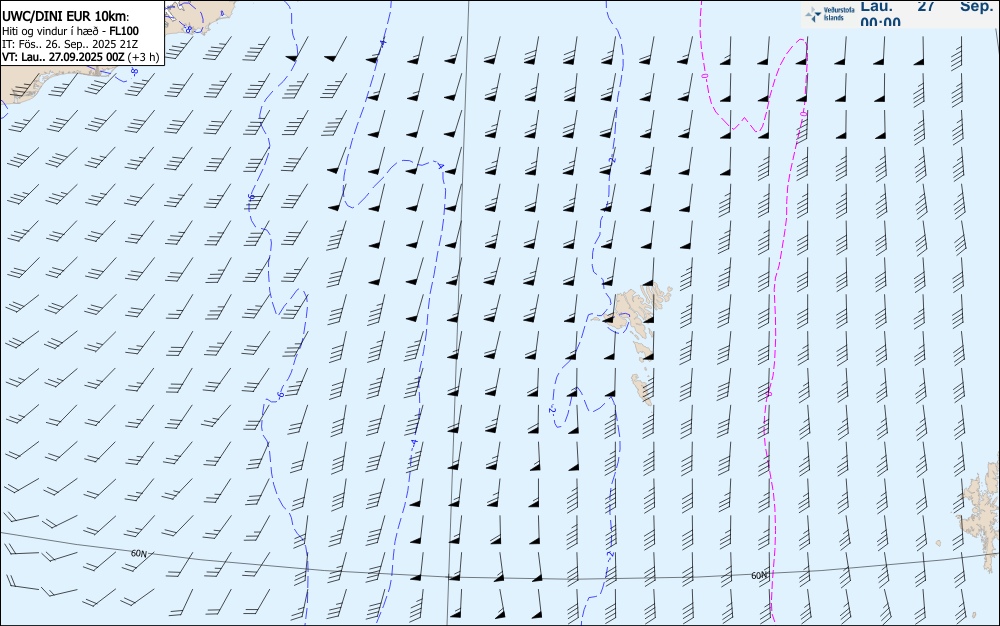Click the '00:00' time in header

pos(881,22)
